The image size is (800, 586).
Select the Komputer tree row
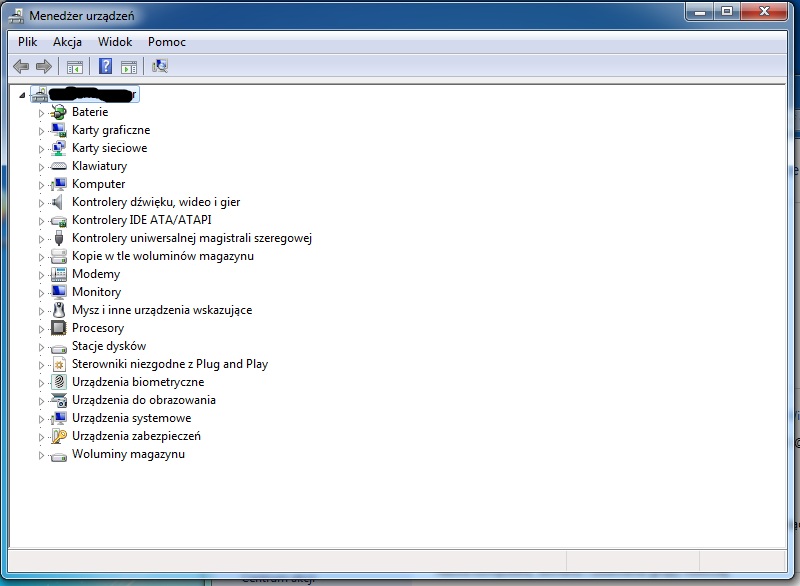(x=98, y=184)
